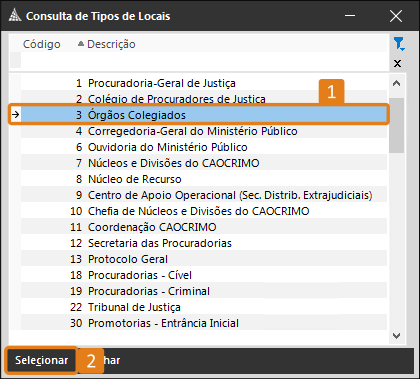420x379 pixels.
Task: Click the vertical scrollbar thumb
Action: pyautogui.click(x=396, y=125)
